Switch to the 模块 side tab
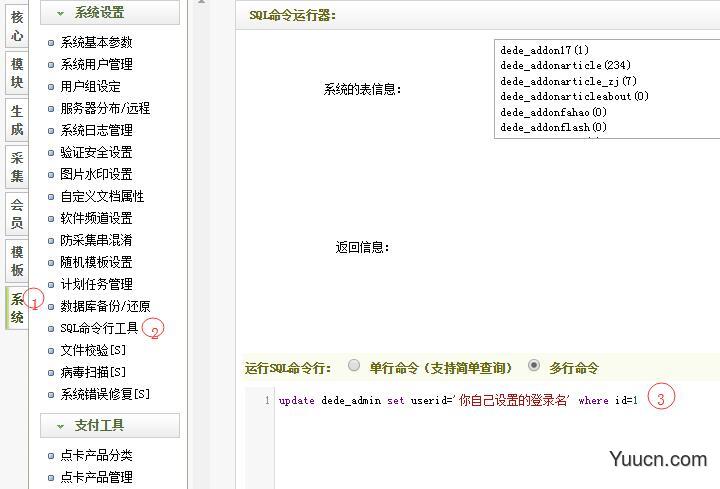Screen dimensions: 720x489 (x=17, y=73)
